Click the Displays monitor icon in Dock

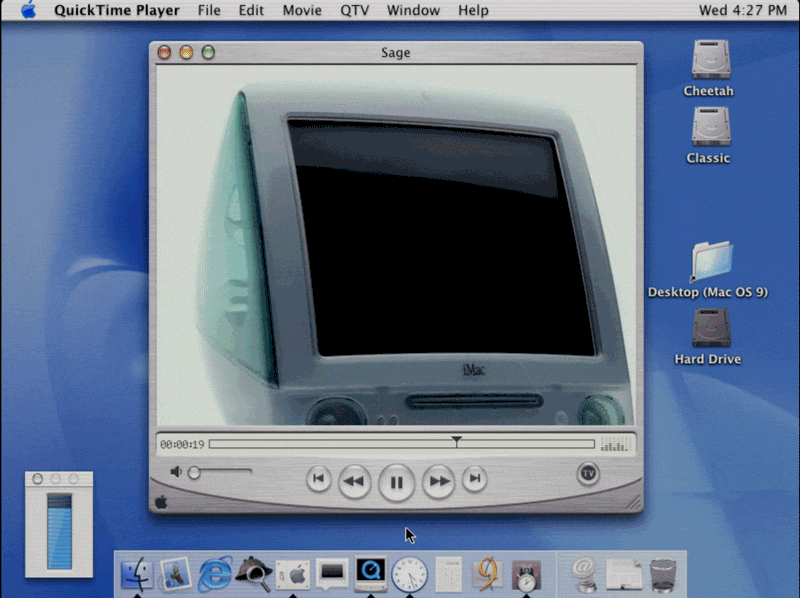coord(332,574)
